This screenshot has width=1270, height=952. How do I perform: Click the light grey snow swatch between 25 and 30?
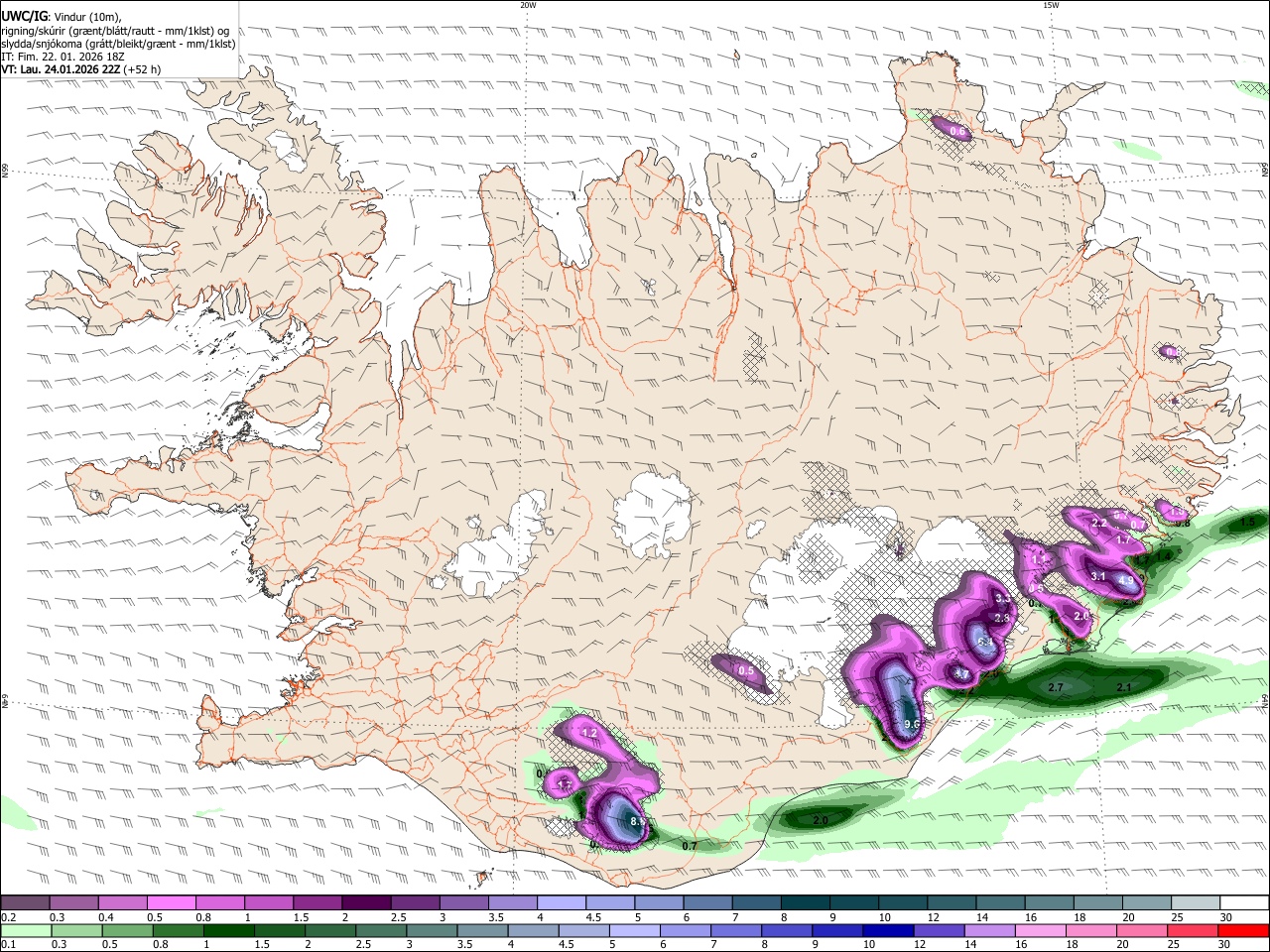point(1196,903)
